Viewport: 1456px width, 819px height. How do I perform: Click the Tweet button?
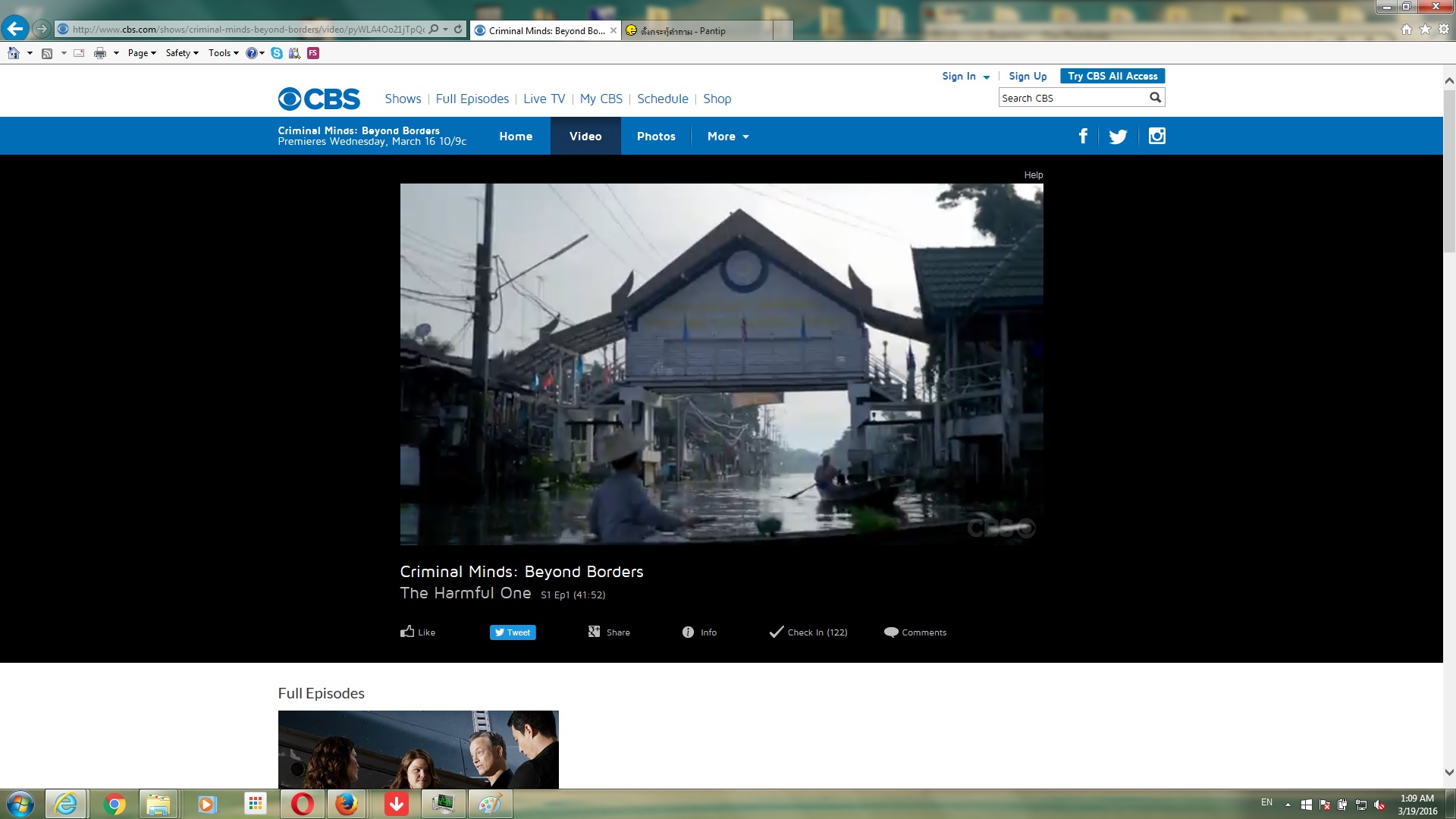click(513, 632)
